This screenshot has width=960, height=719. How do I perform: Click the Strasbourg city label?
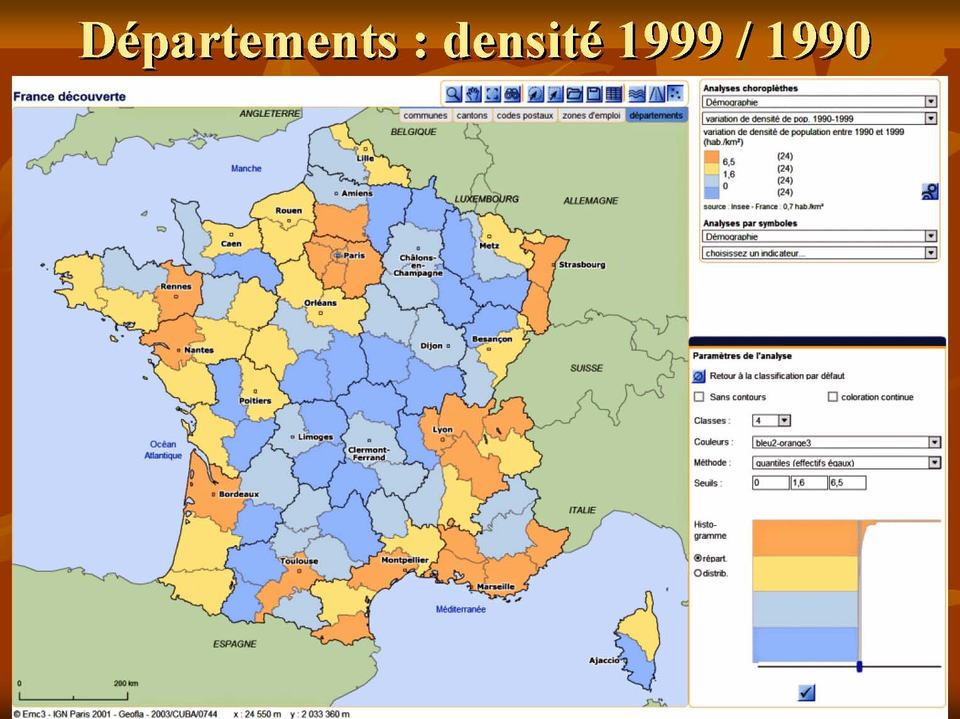[582, 265]
